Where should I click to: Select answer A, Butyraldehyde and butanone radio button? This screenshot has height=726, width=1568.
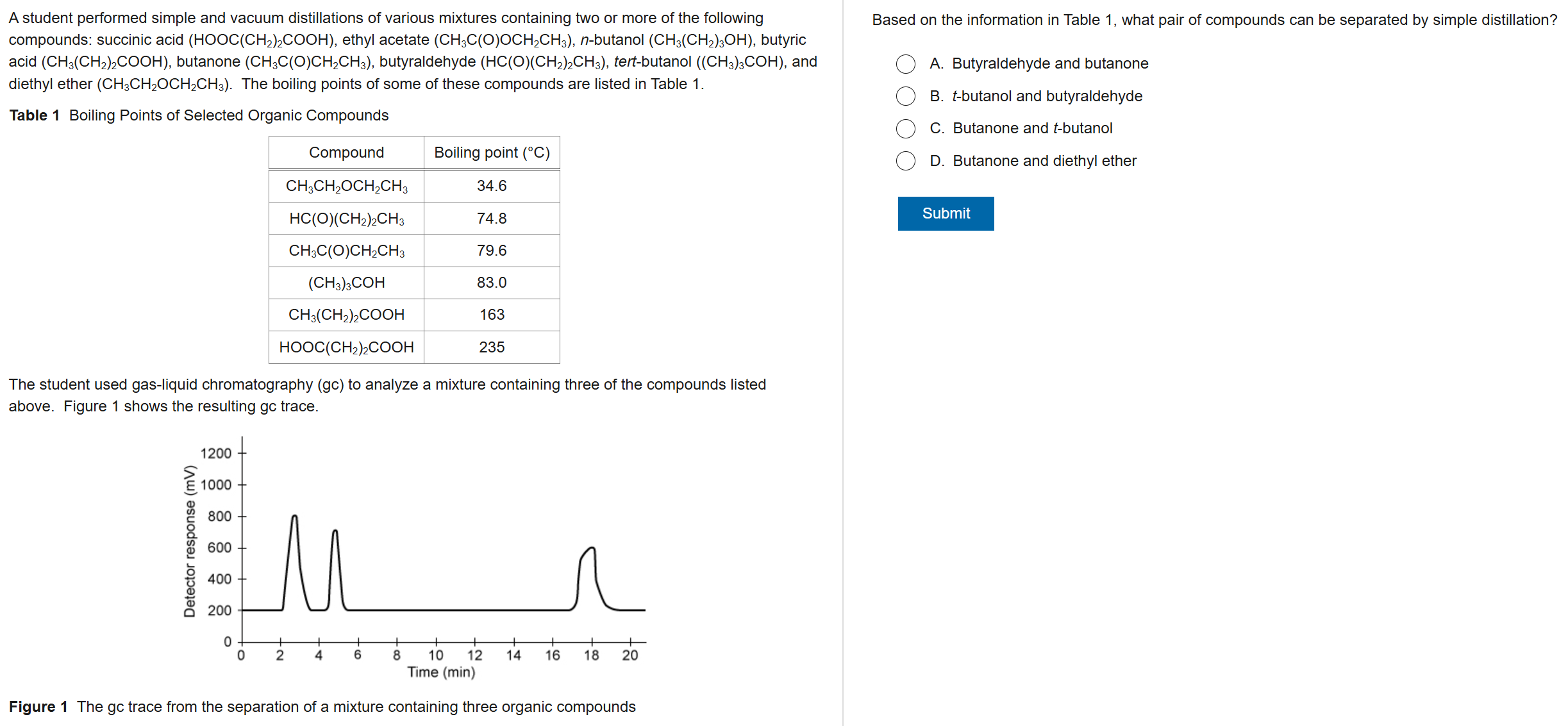point(905,64)
